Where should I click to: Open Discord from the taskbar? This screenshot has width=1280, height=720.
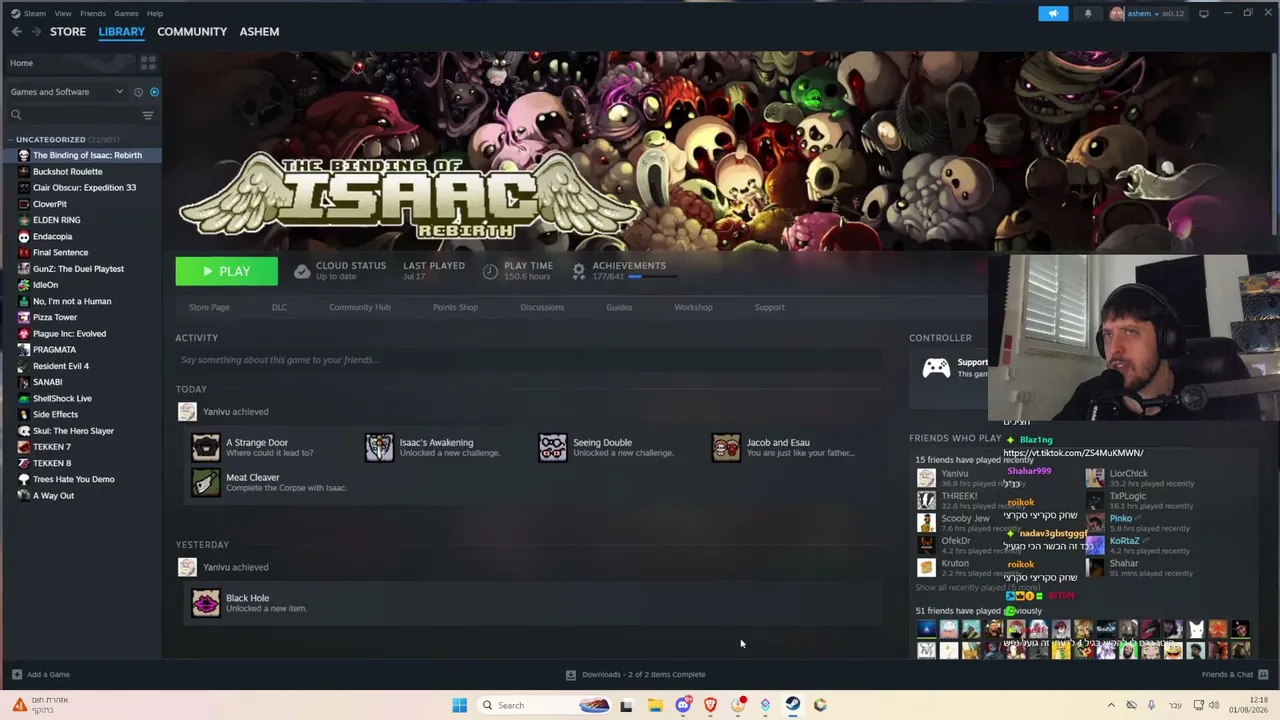pyautogui.click(x=683, y=705)
